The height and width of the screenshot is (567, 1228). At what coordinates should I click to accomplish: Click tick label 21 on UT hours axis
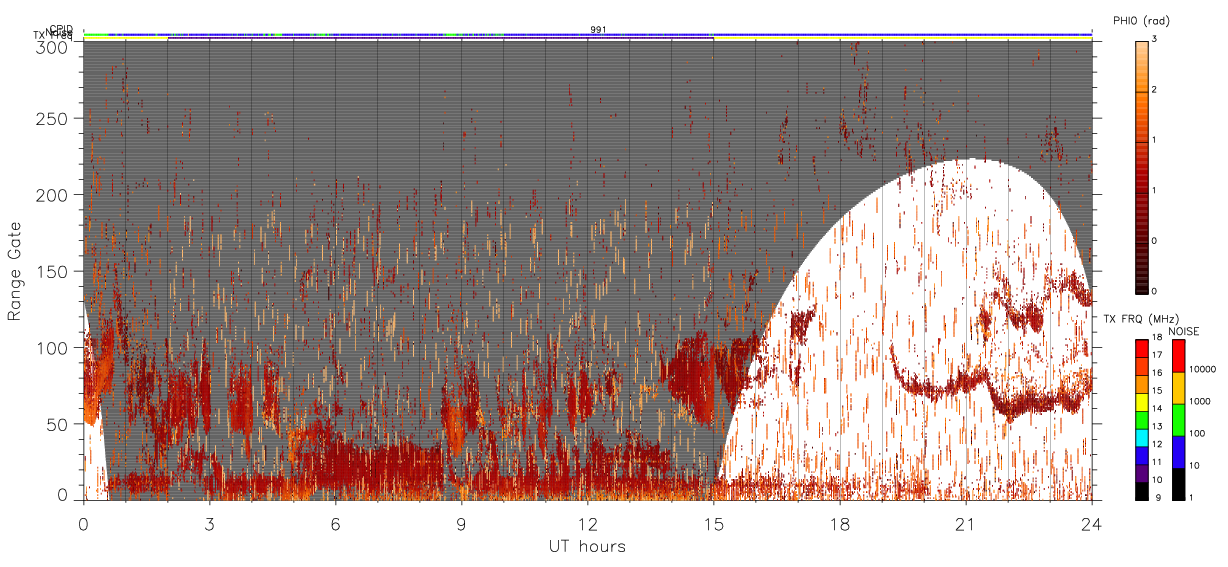pos(965,523)
